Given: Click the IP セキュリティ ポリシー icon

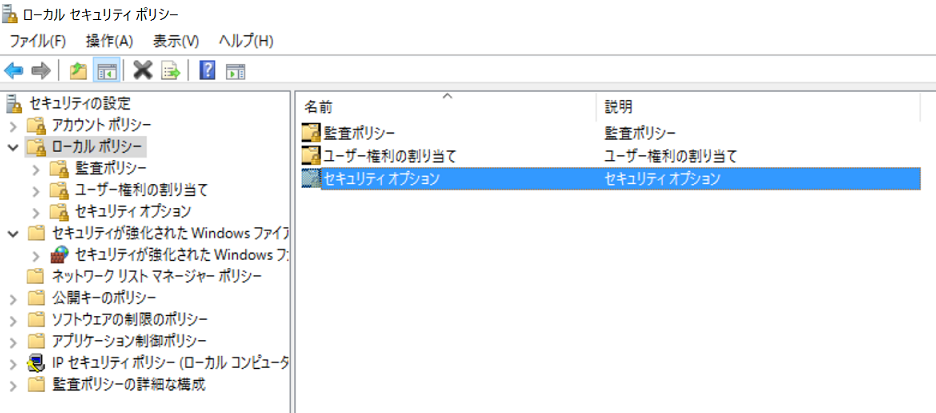Looking at the screenshot, I should tap(37, 363).
